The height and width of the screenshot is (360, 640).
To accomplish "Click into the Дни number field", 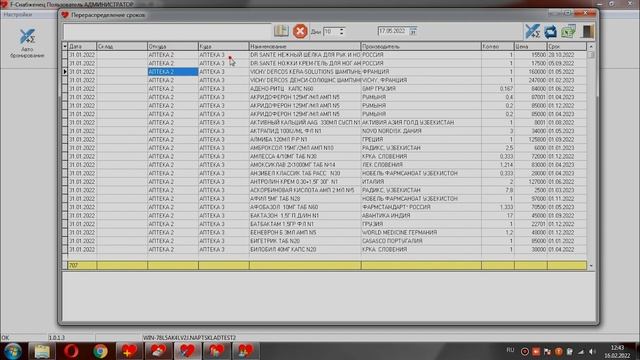I will point(331,31).
